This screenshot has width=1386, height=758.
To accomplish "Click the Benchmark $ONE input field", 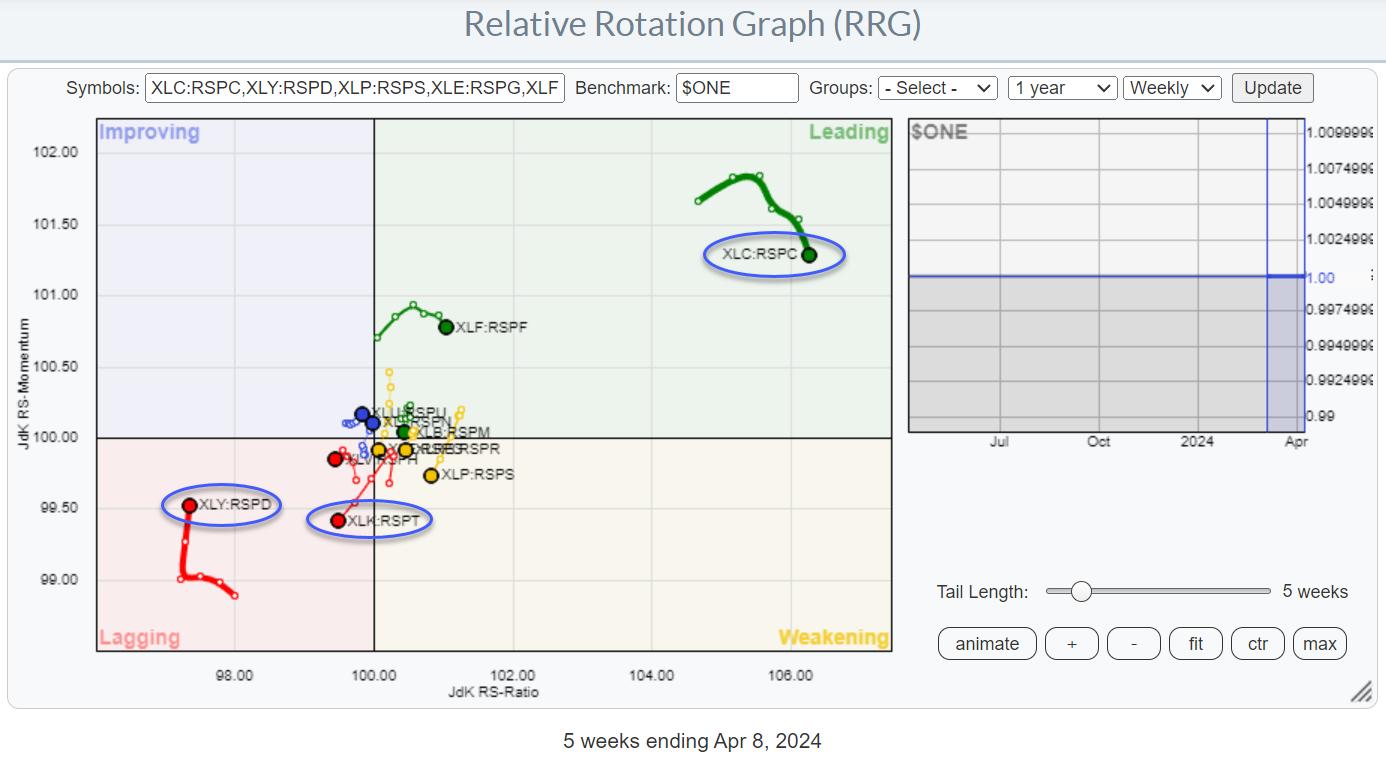I will click(737, 88).
